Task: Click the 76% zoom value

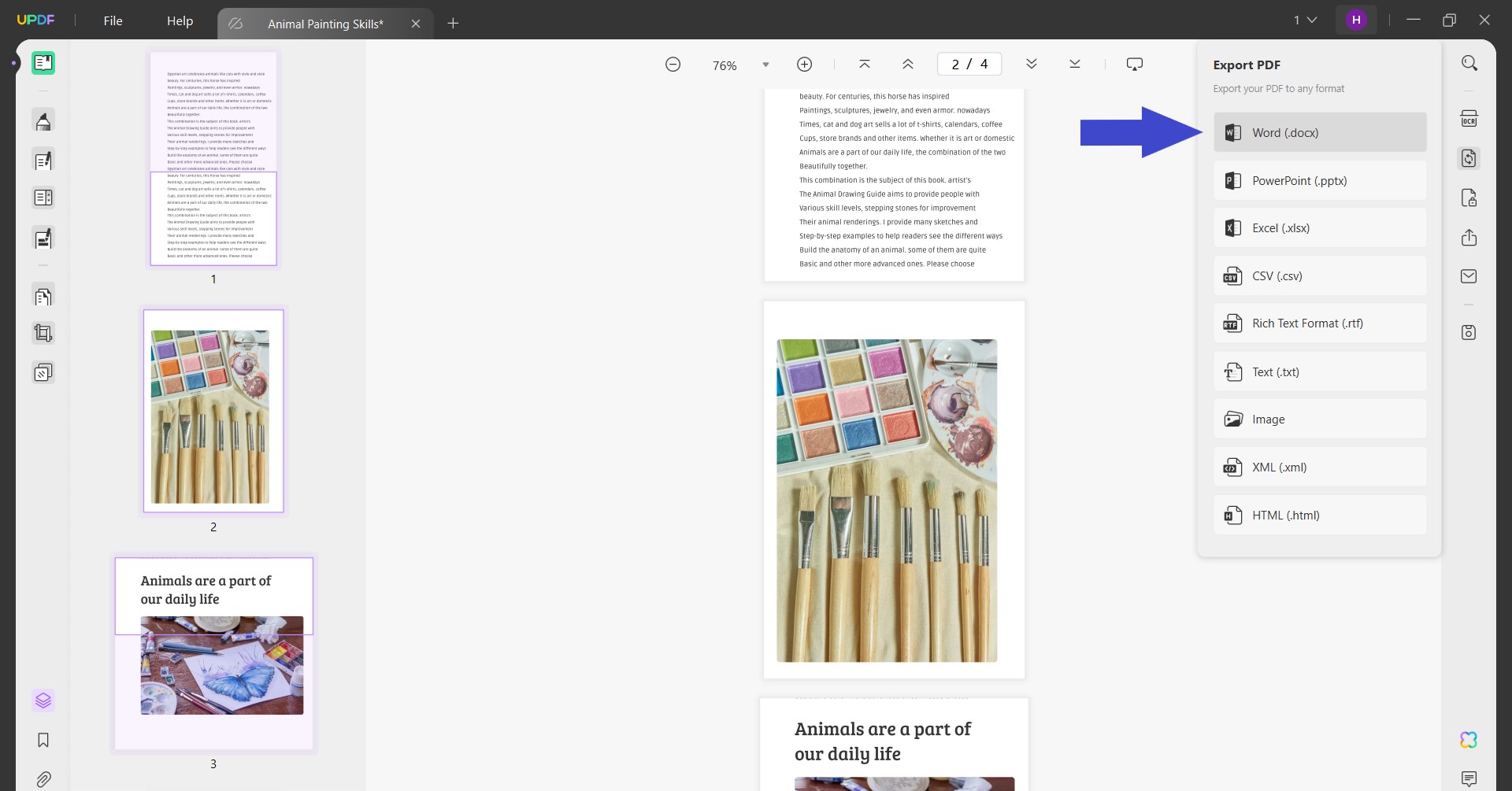Action: pyautogui.click(x=724, y=65)
